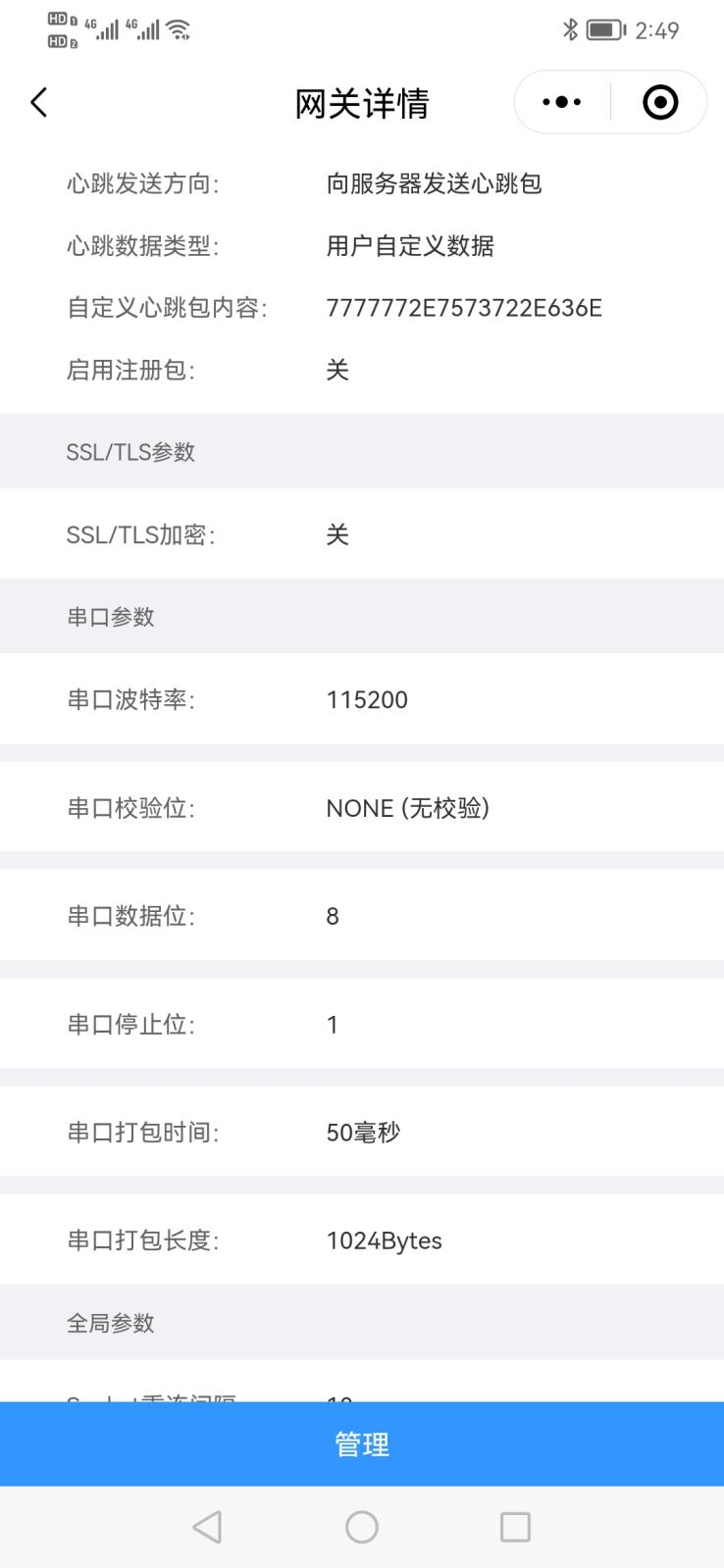Tap the back arrow icon
724x1568 pixels.
pyautogui.click(x=39, y=102)
